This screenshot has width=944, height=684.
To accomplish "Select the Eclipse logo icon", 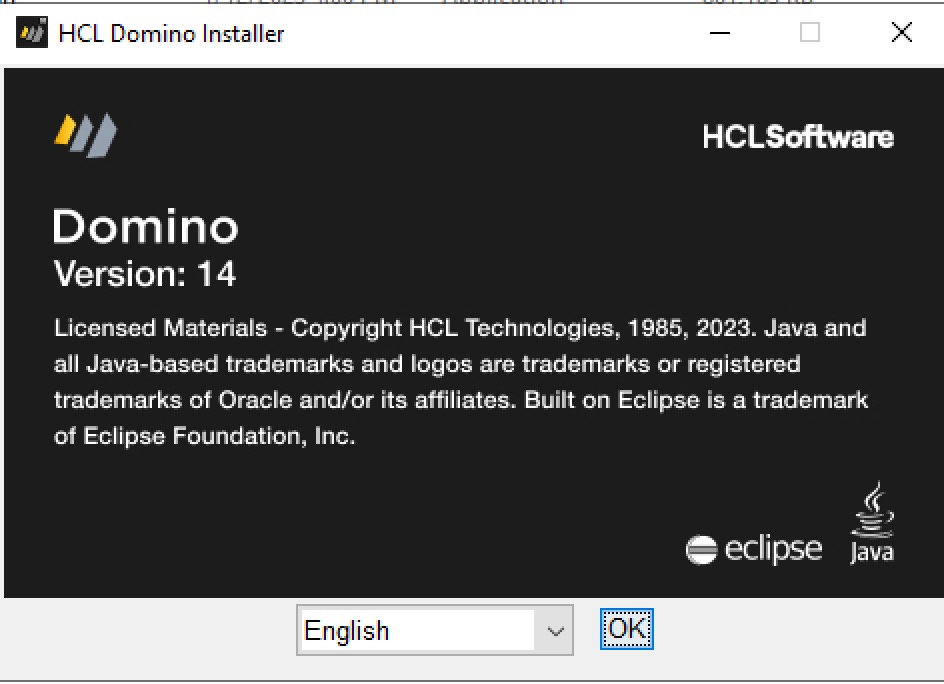I will click(753, 548).
